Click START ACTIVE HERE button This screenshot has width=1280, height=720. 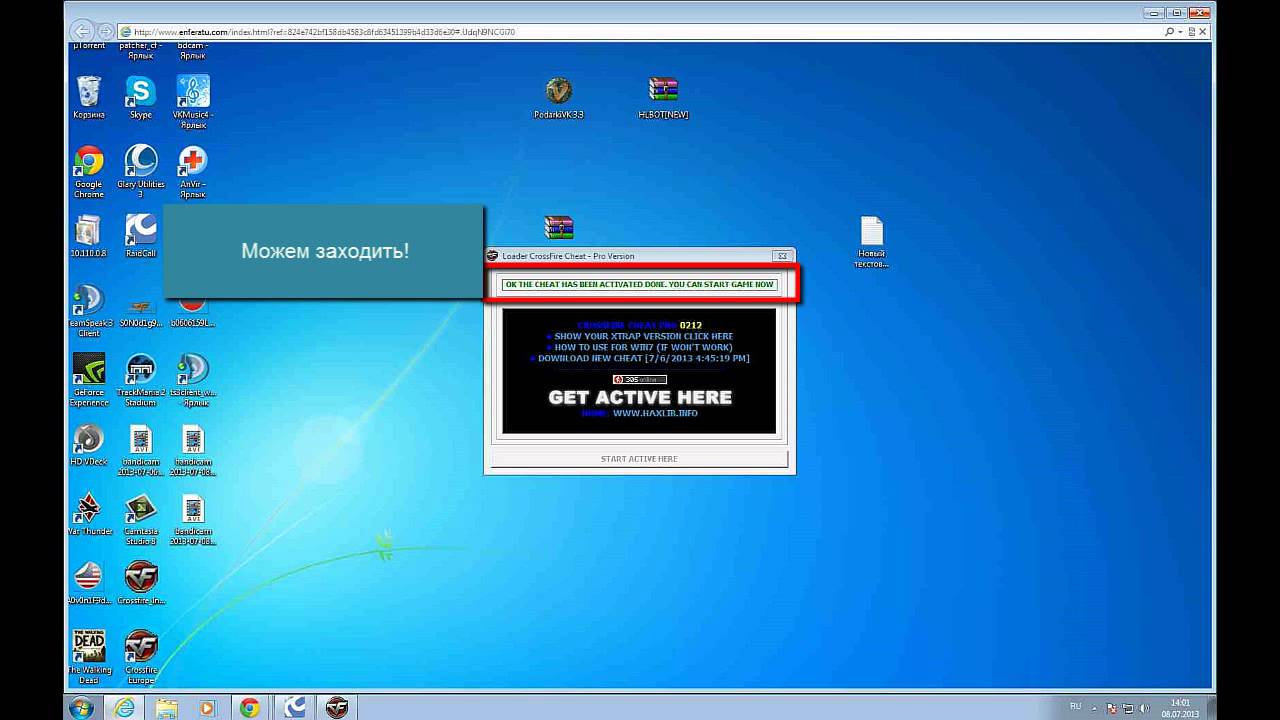(639, 459)
